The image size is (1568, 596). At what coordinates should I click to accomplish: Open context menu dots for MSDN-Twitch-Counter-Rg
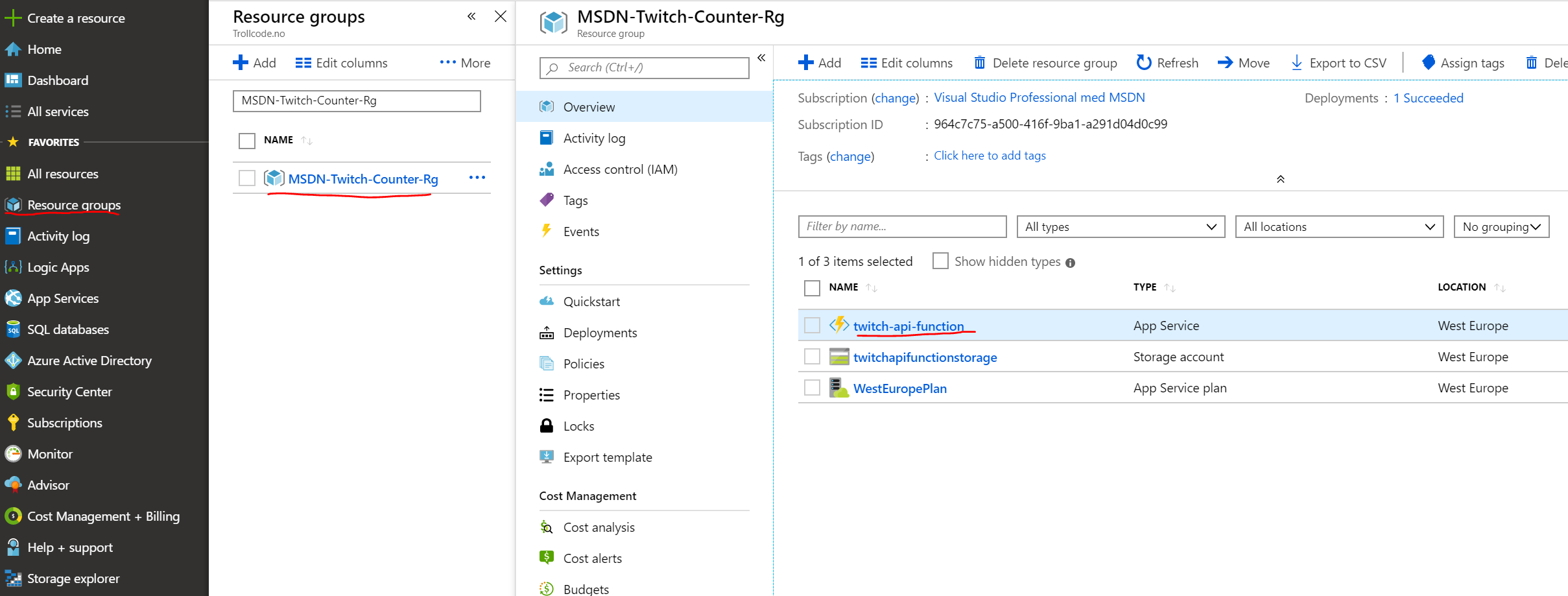point(477,178)
